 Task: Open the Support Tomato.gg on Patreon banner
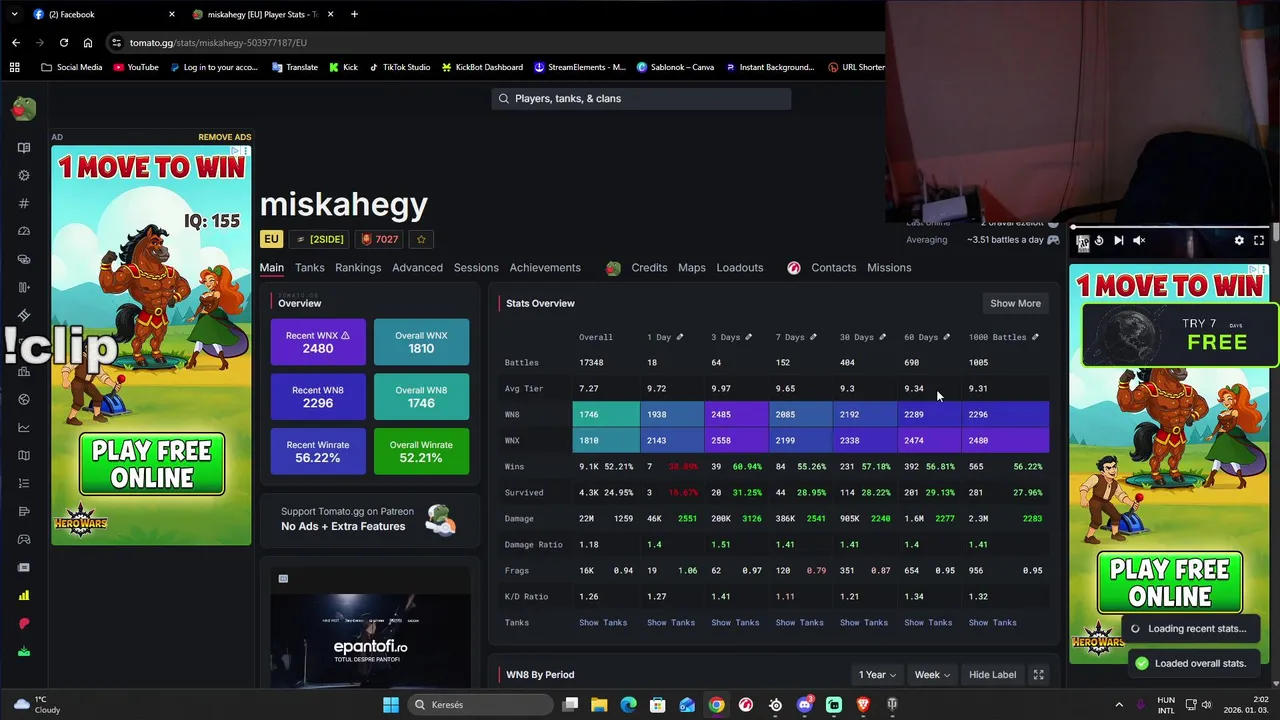[x=370, y=519]
